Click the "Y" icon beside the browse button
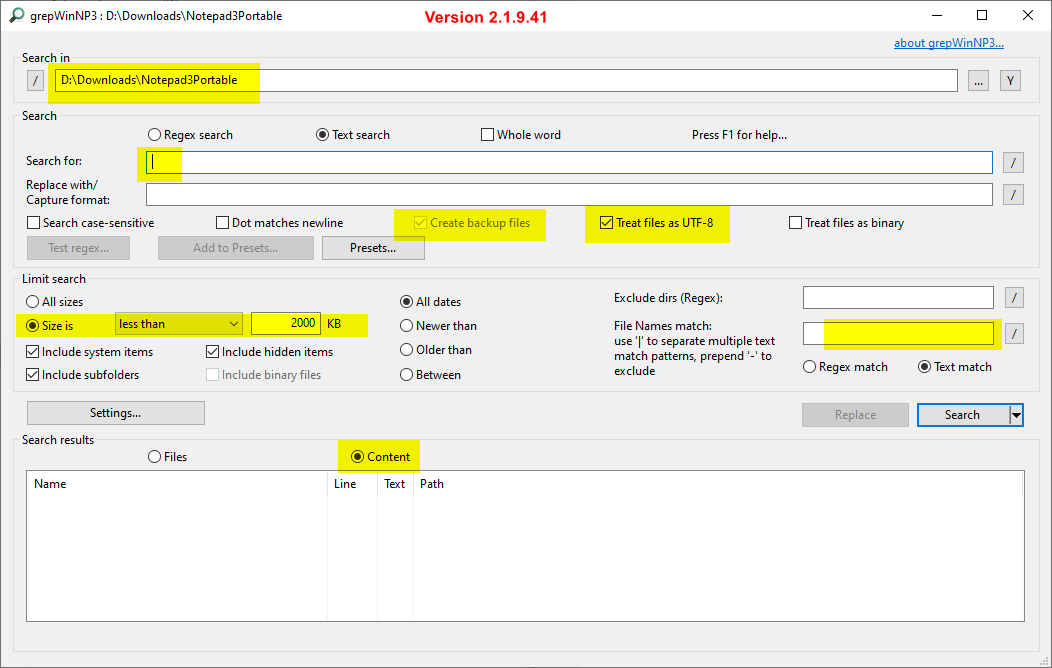Screen dimensions: 1052x668 coord(1010,80)
